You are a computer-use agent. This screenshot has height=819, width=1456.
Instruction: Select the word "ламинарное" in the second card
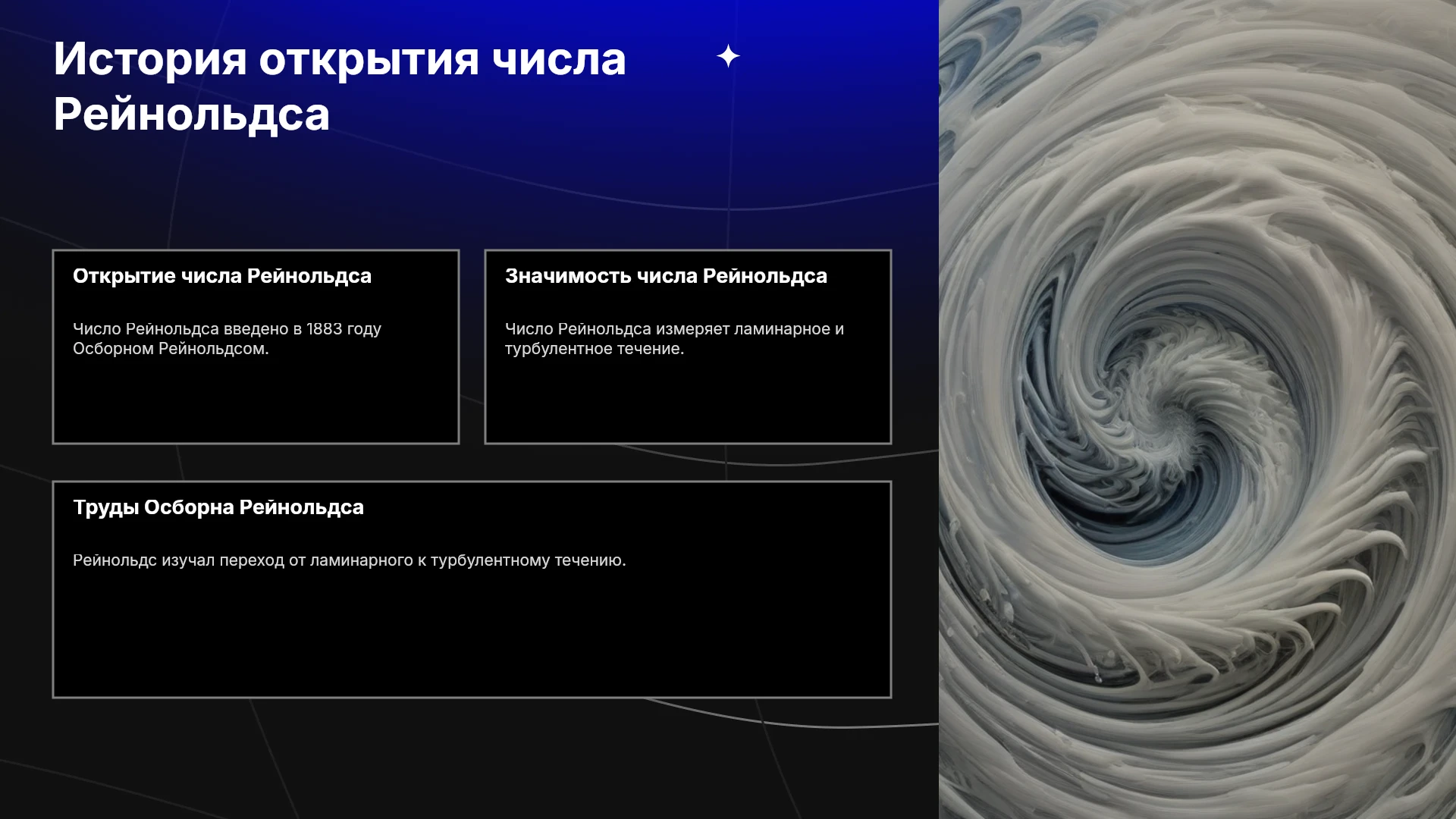pos(782,329)
